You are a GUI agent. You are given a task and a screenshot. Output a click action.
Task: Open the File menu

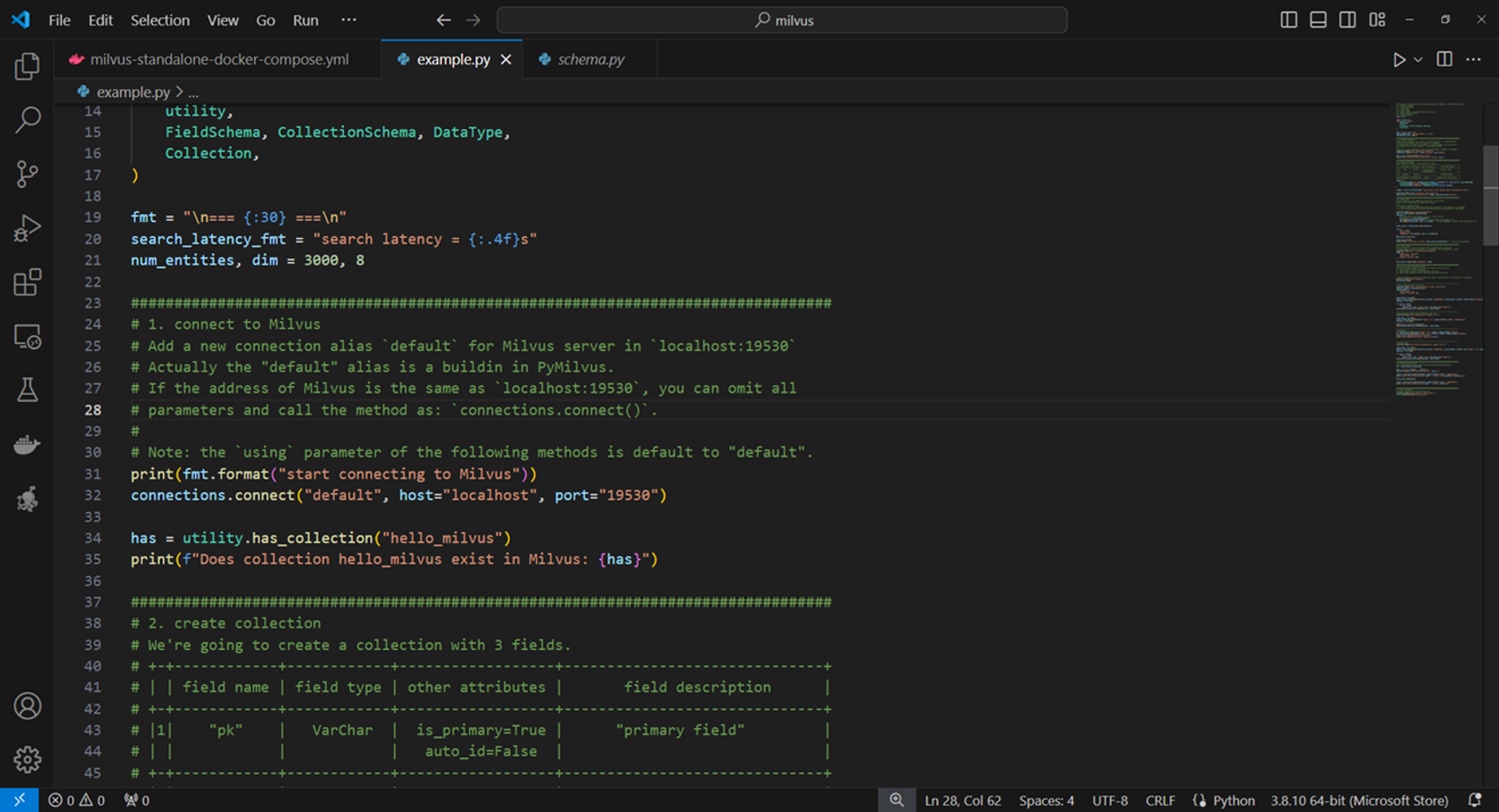pos(59,19)
